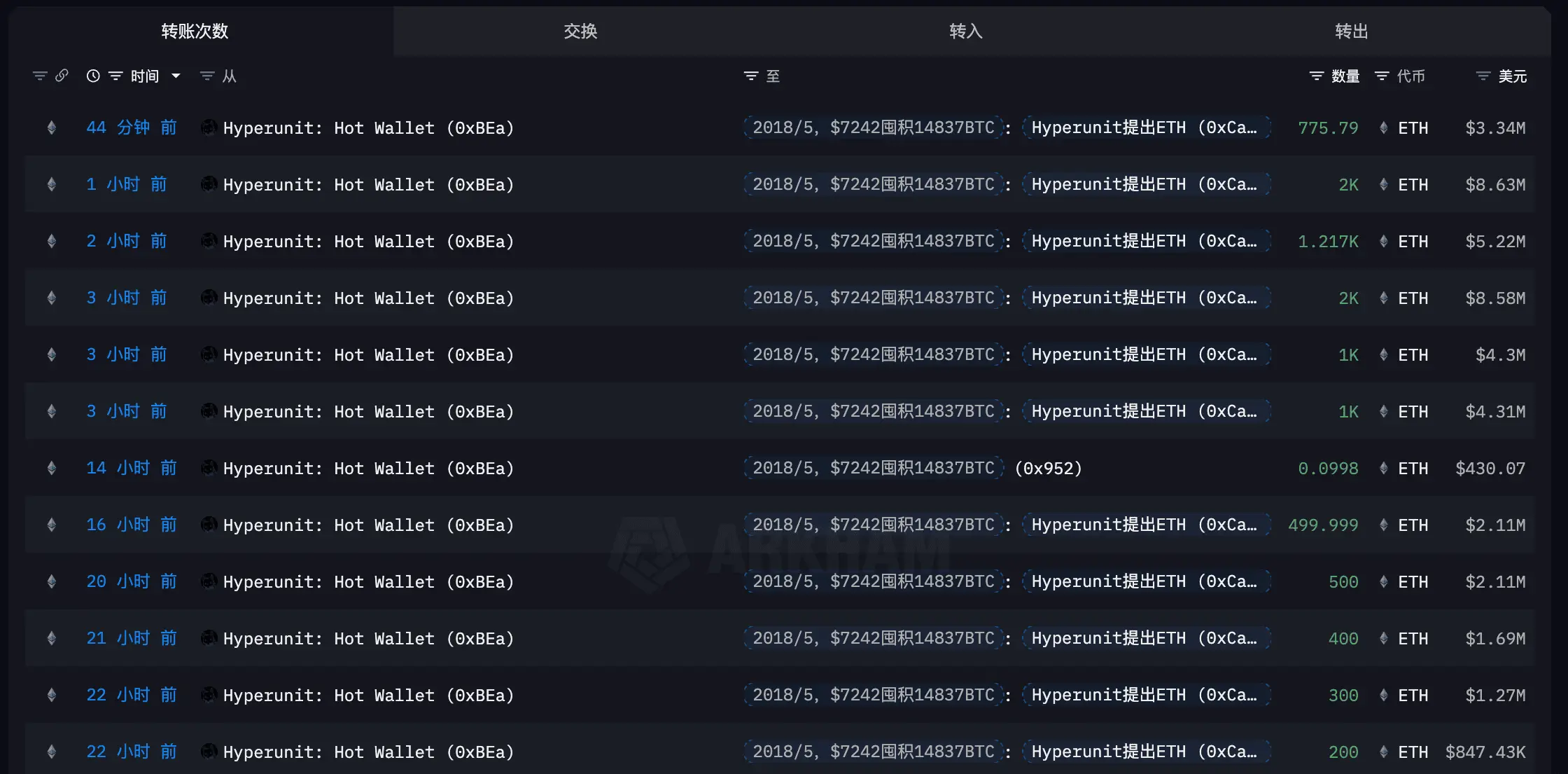Open filter icon next to 时间
The width and height of the screenshot is (1568, 774).
coord(115,76)
